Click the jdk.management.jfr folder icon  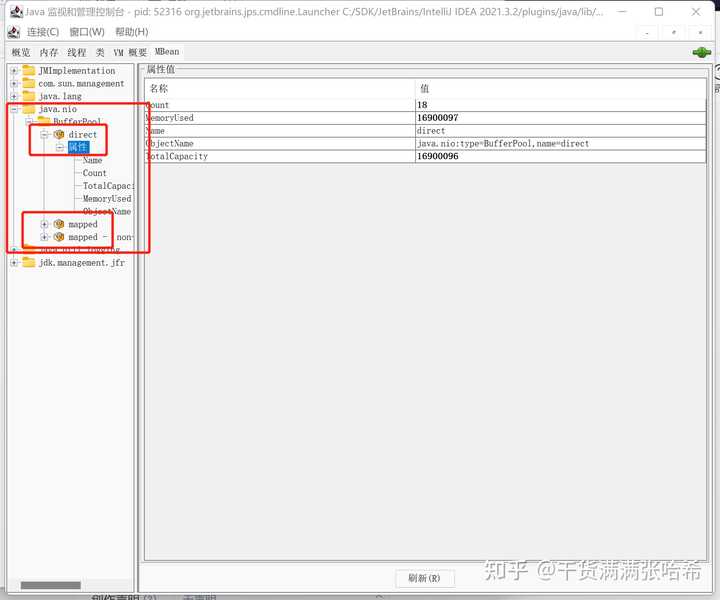pos(29,262)
